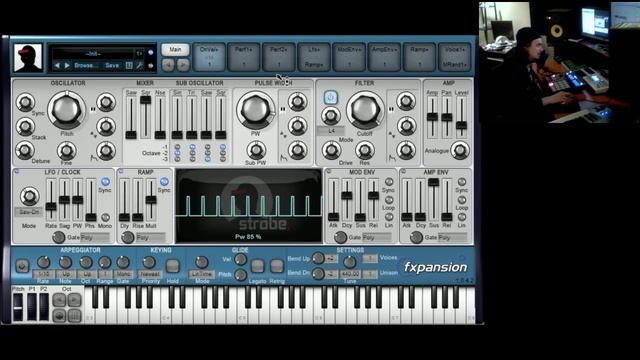This screenshot has height=360, width=640.
Task: Click the previous TransMod page arrow under Main
Action: (x=168, y=64)
